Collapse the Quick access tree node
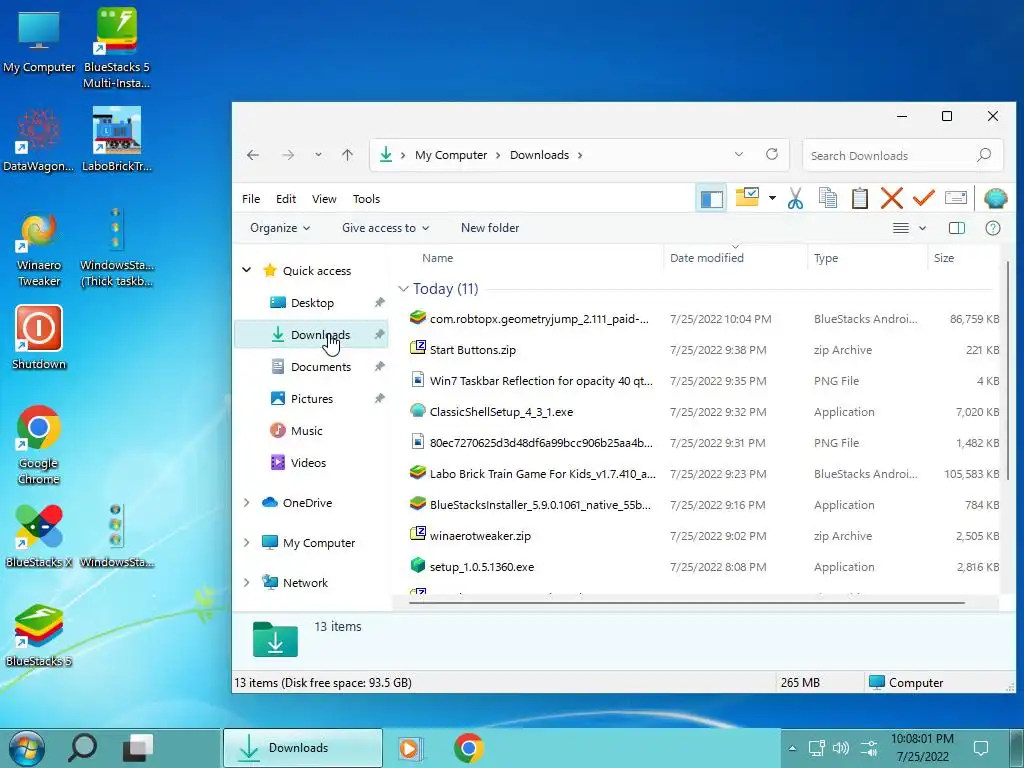Screen dimensions: 1024x768 (247, 270)
